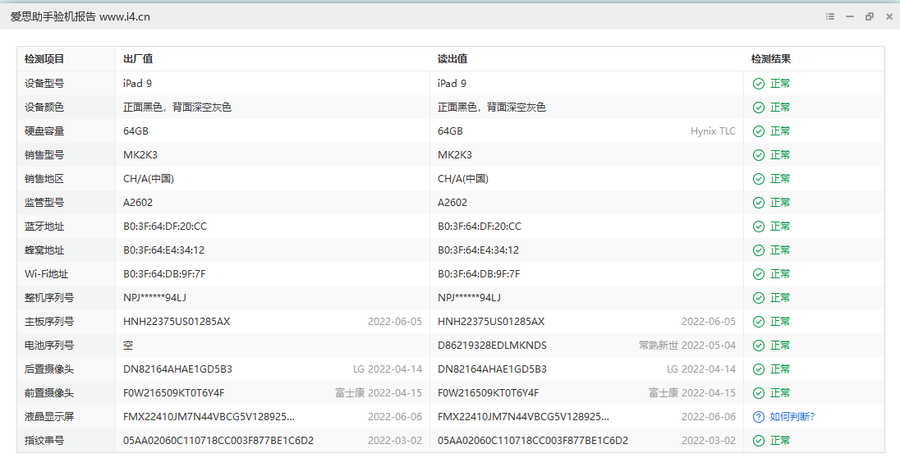Click the 检测结果 column header
The image size is (900, 458).
pos(771,59)
